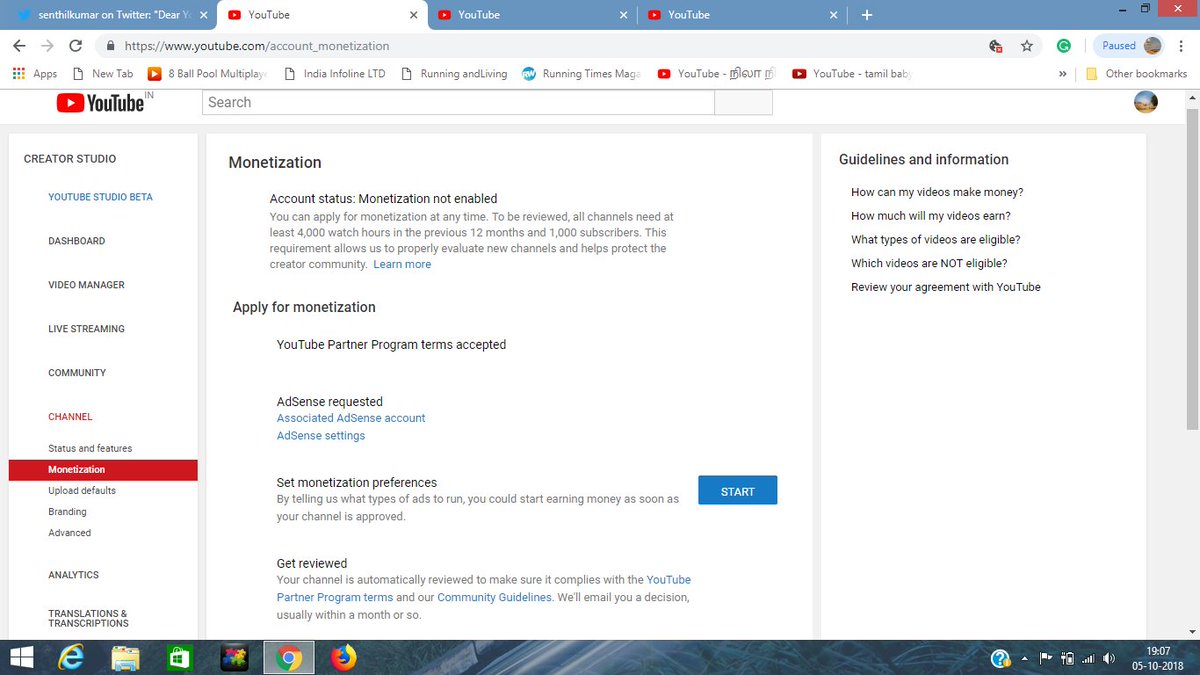Open the Firefox taskbar icon

click(343, 658)
